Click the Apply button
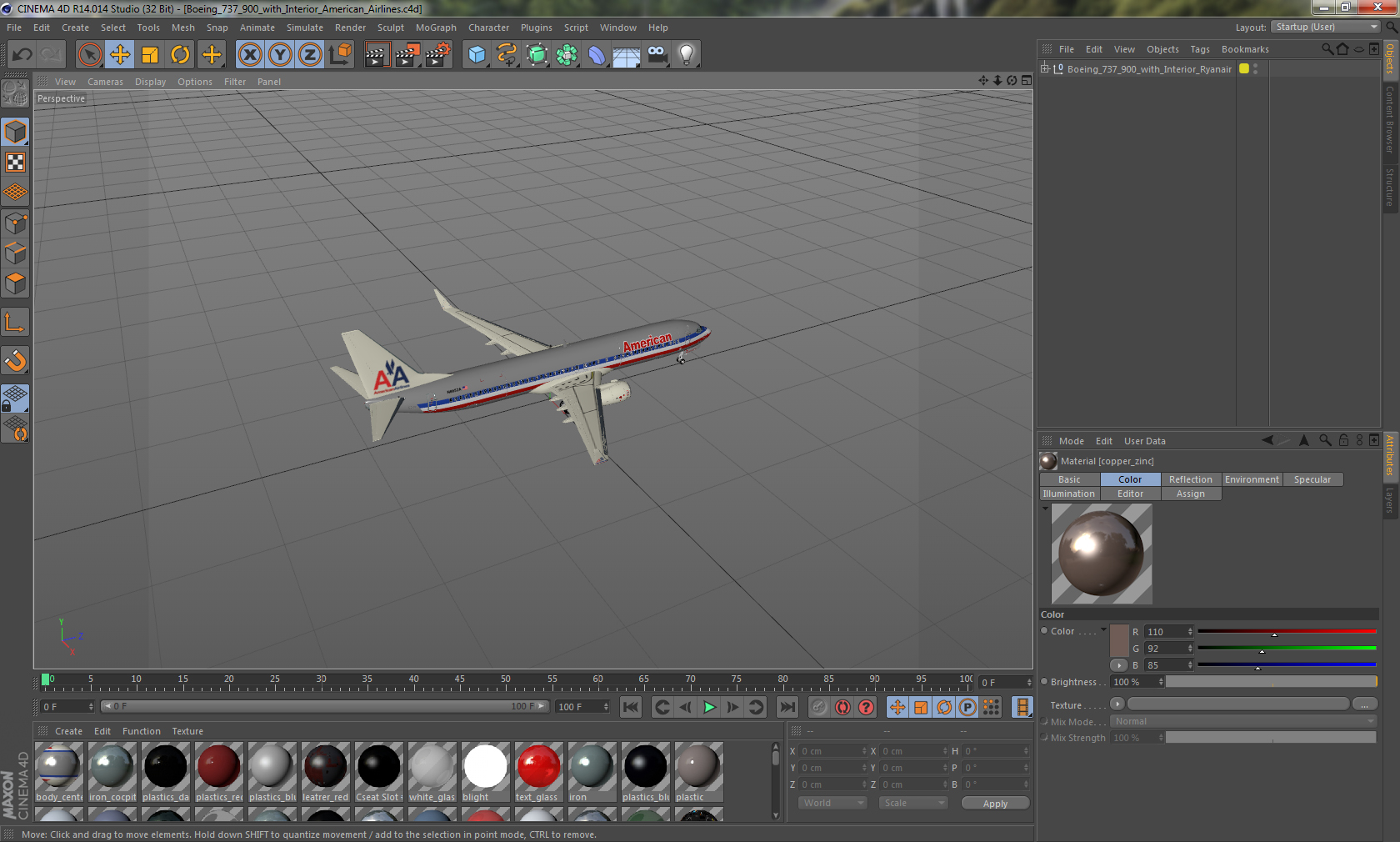Screen dimensions: 1400x842 point(995,804)
